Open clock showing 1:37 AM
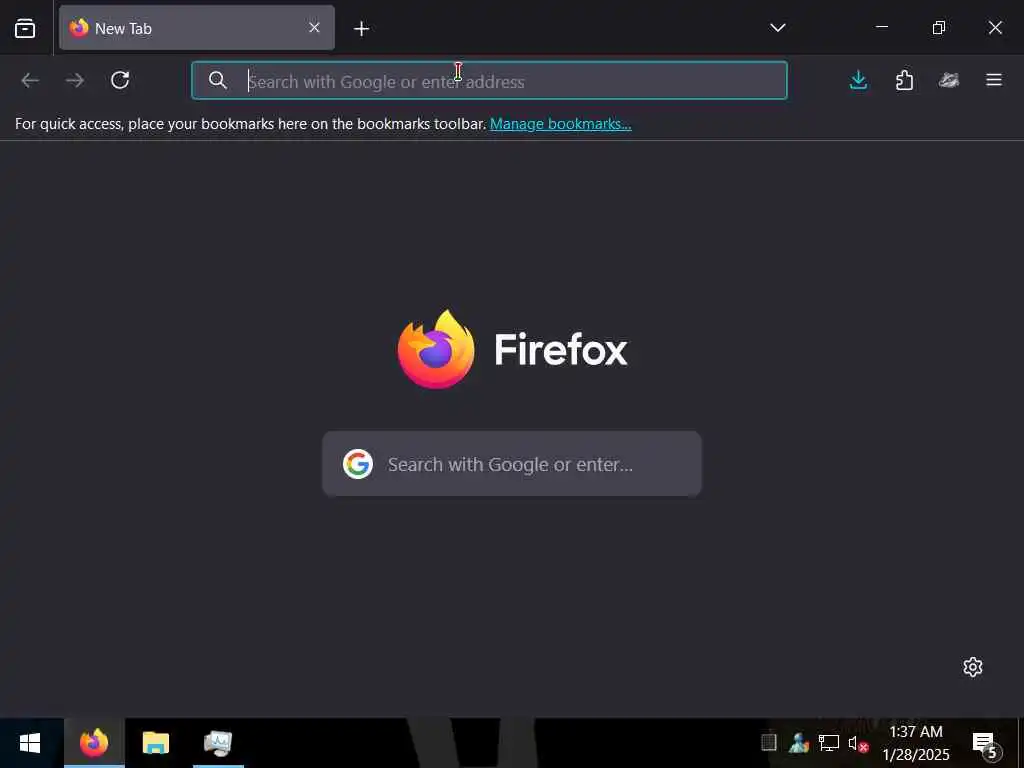The width and height of the screenshot is (1024, 768). tap(916, 743)
